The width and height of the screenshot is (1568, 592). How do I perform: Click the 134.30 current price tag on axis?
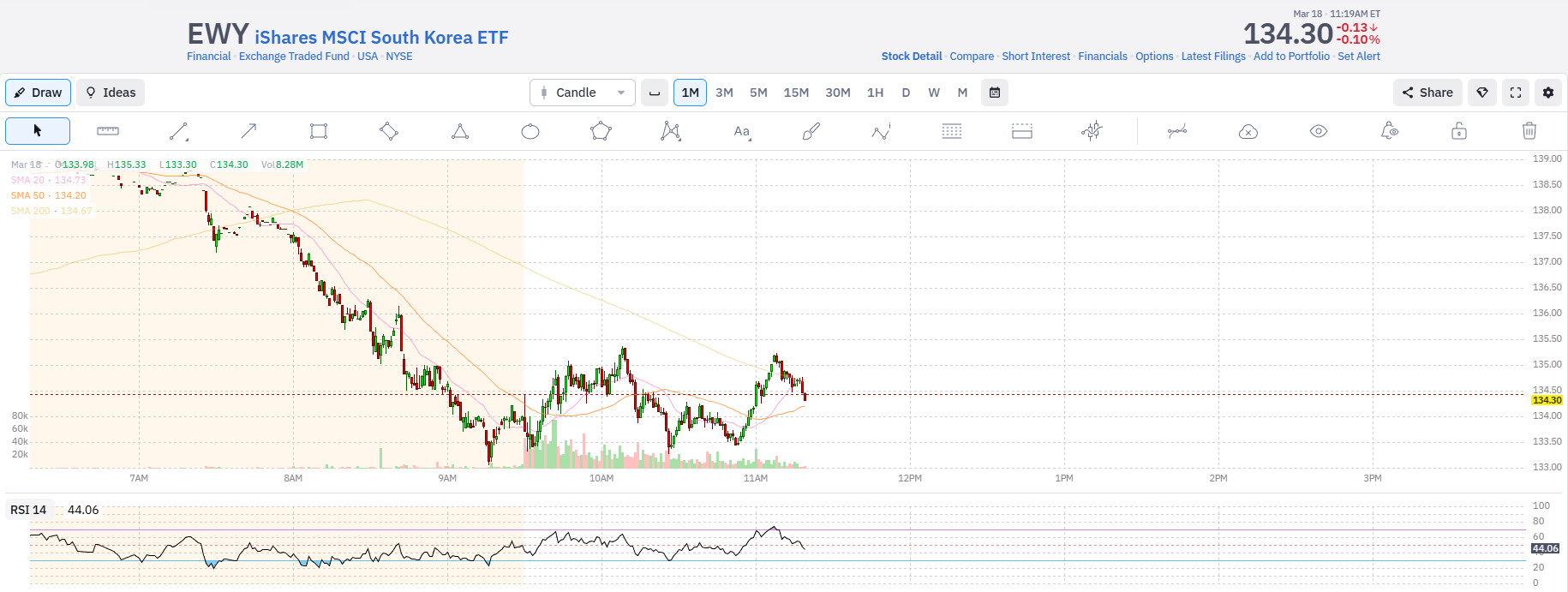click(1547, 400)
